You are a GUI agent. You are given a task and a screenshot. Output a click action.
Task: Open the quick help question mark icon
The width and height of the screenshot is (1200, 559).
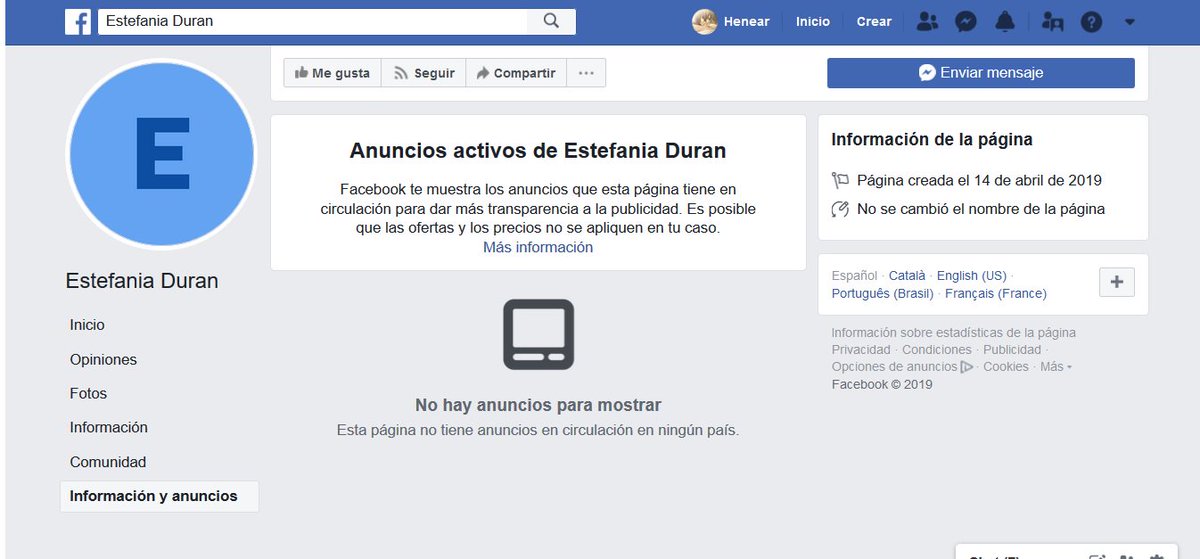pos(1091,21)
